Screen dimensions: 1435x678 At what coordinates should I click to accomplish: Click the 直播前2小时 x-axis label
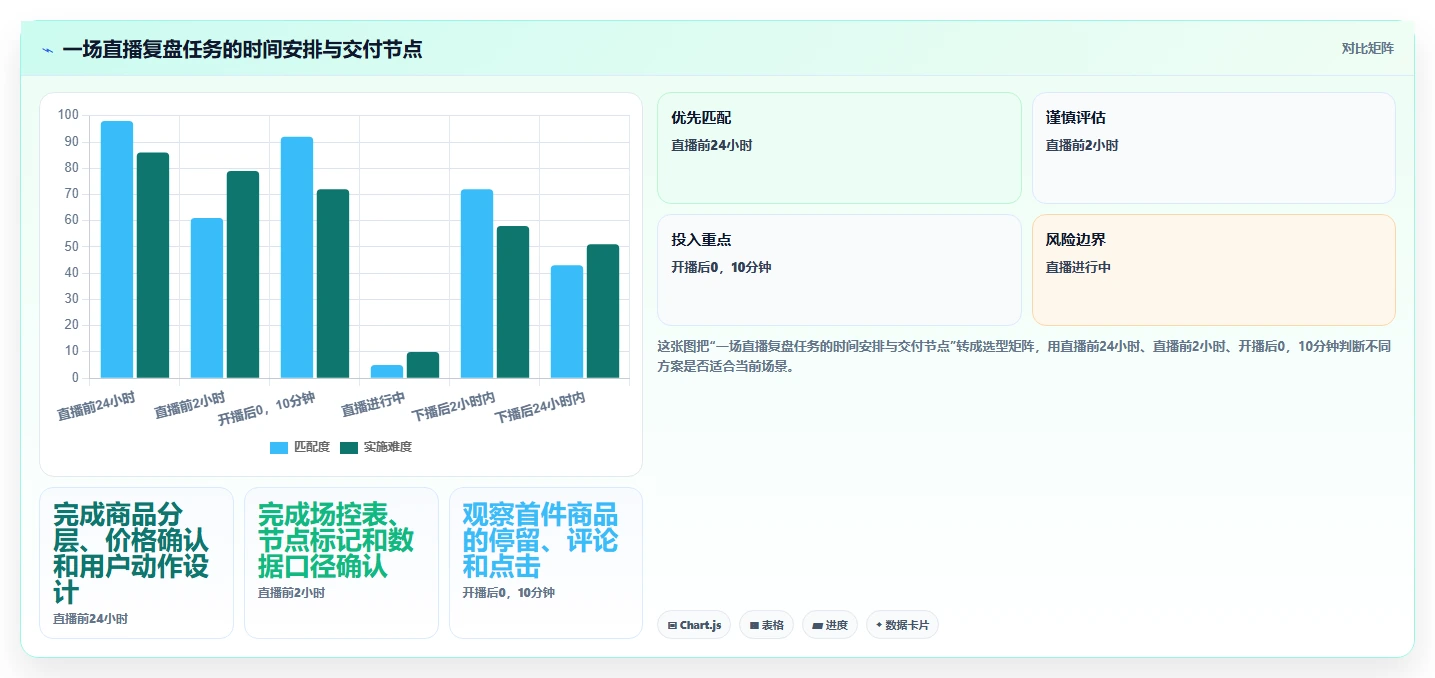pyautogui.click(x=190, y=404)
